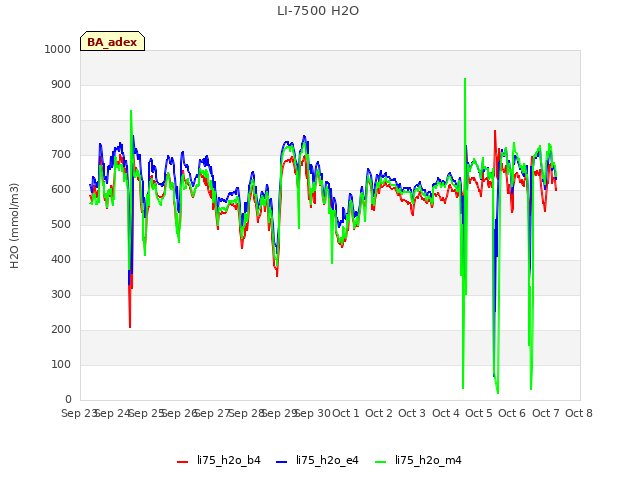Image resolution: width=640 pixels, height=480 pixels.
Task: Click the Oct 2 x-axis label
Action: 379,413
